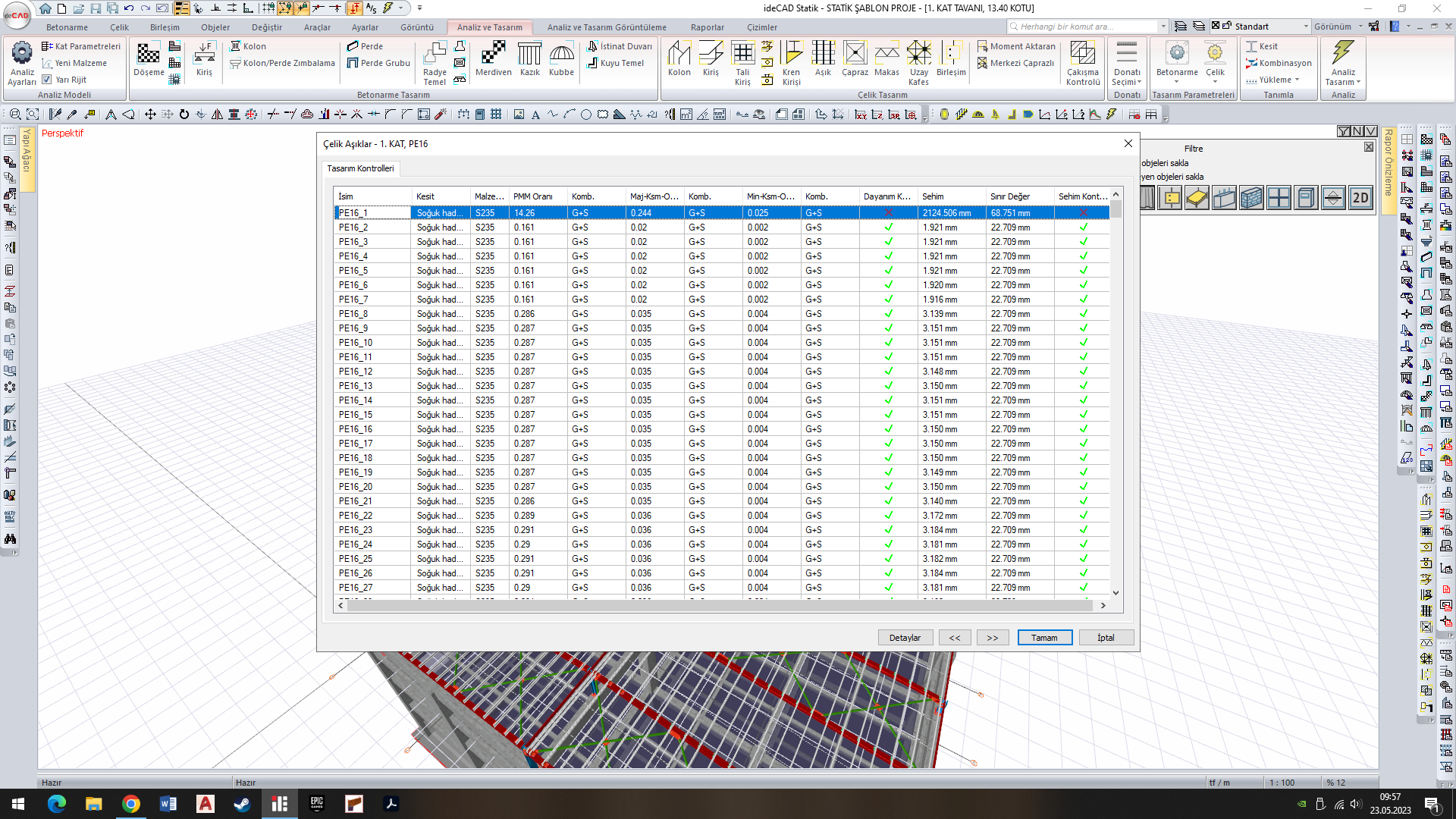Open Analiz Ayarları gear icon
The height and width of the screenshot is (819, 1456).
tap(22, 62)
